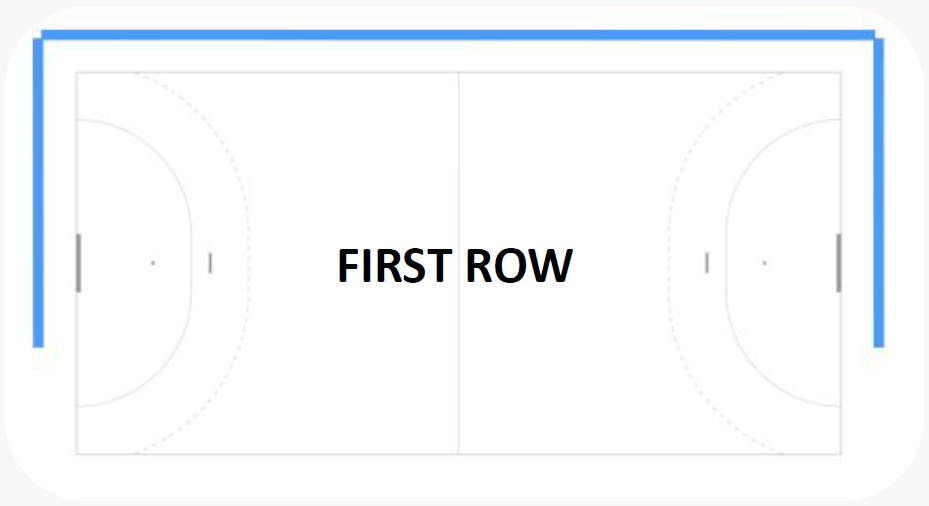Click the left 7-meter penalty mark

coord(210,263)
